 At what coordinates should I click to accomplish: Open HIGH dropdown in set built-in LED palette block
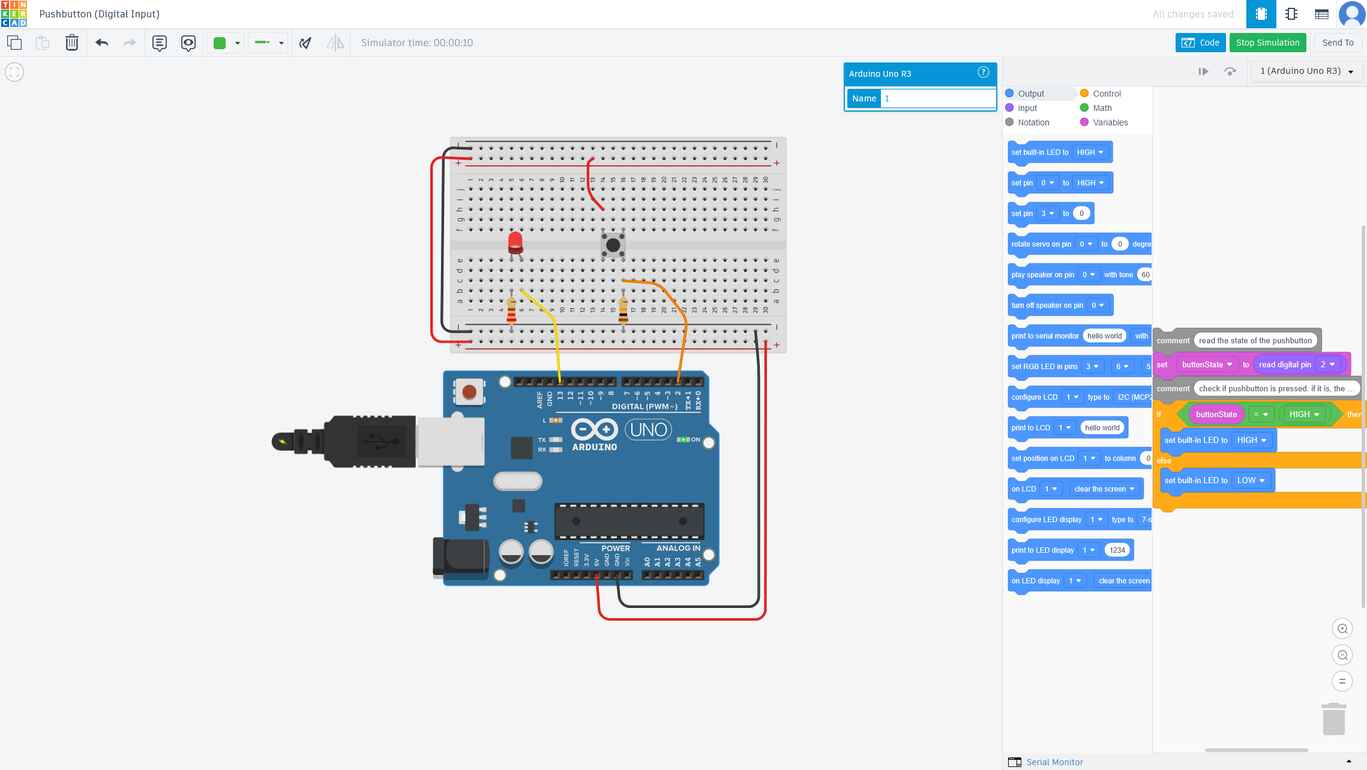click(x=1090, y=153)
